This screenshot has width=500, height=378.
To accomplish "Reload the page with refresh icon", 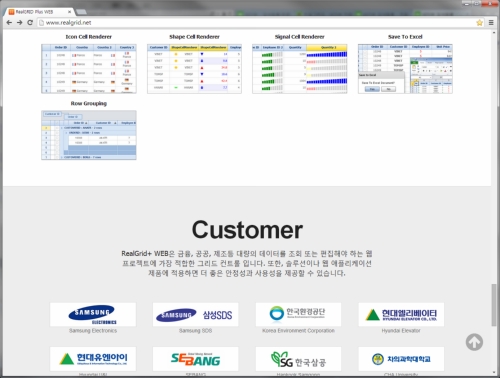I will [x=30, y=22].
